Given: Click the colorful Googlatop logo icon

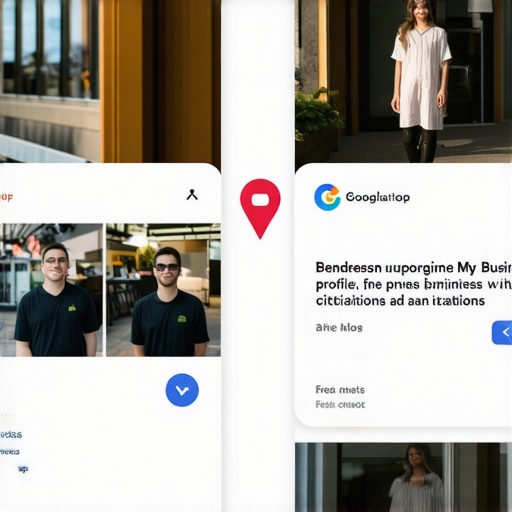Looking at the screenshot, I should 327,197.
